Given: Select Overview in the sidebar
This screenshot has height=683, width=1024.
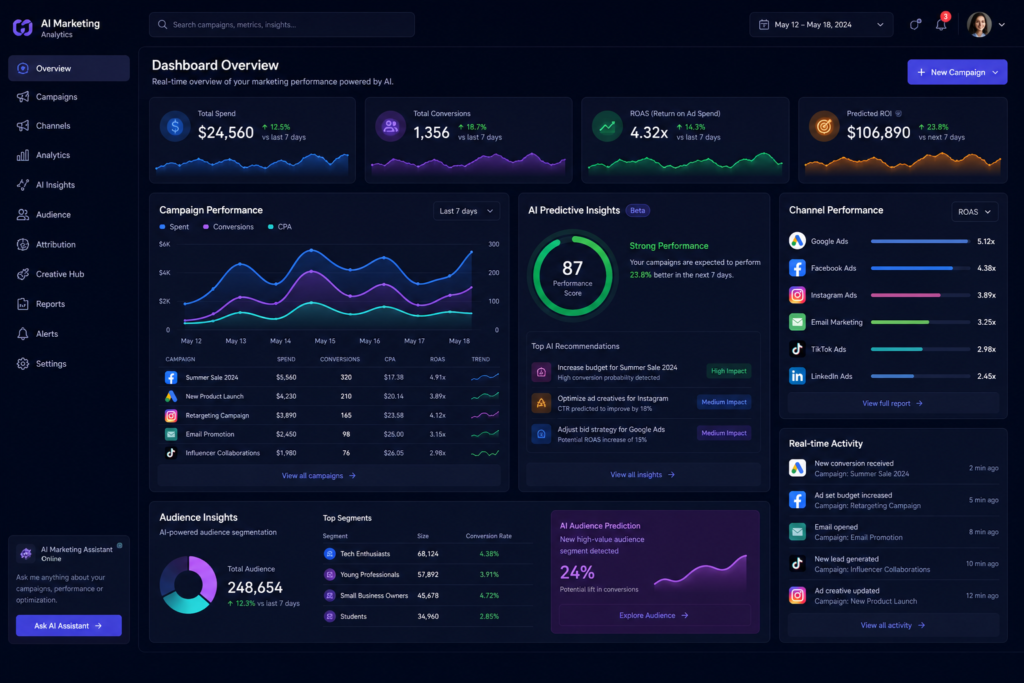Looking at the screenshot, I should [x=69, y=68].
